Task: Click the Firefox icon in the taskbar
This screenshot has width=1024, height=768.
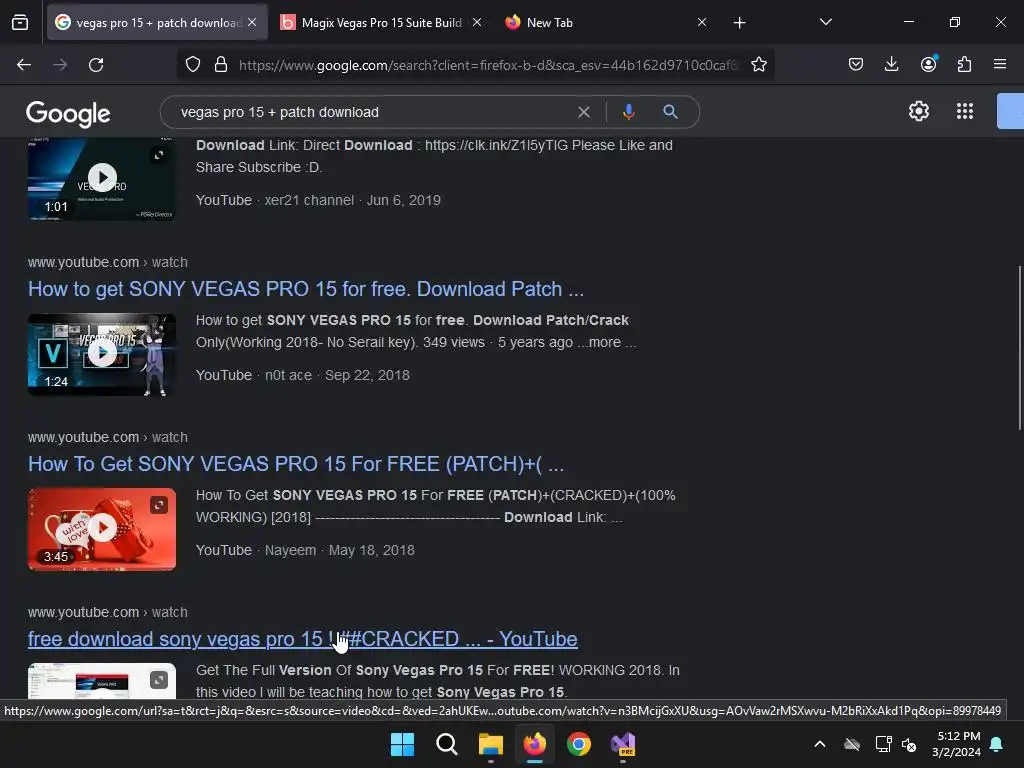Action: 535,744
